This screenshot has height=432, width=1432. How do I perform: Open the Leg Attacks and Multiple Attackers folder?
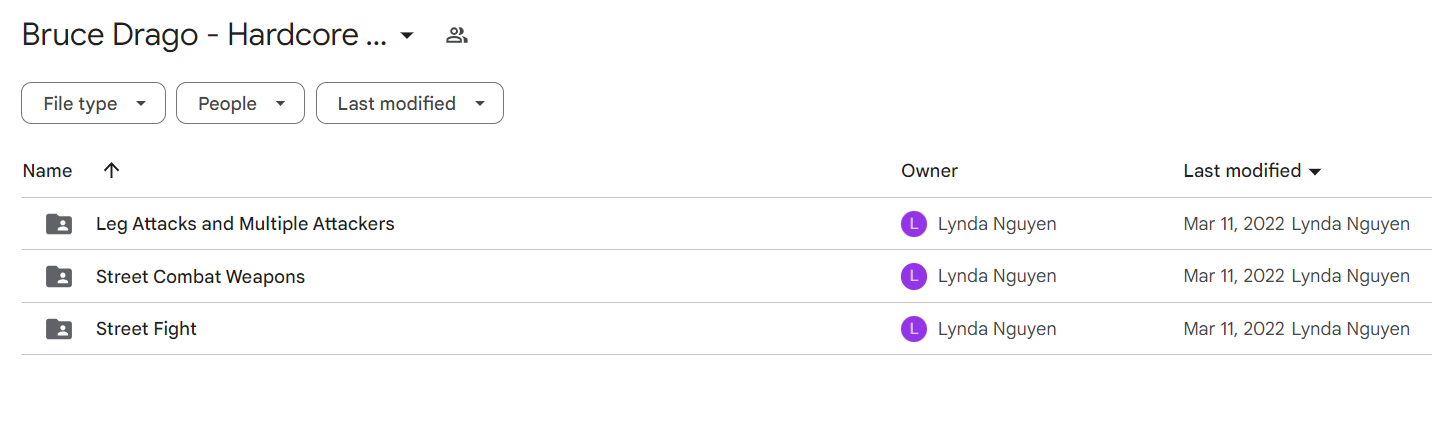pos(245,224)
